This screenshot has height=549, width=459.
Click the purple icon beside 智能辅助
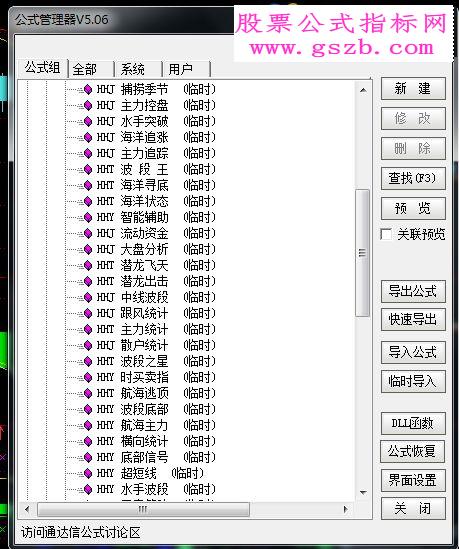(88, 217)
